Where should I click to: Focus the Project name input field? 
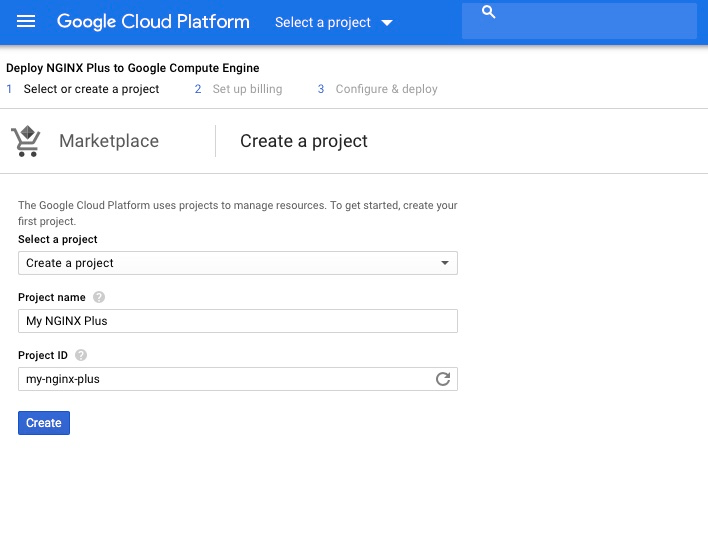click(238, 321)
